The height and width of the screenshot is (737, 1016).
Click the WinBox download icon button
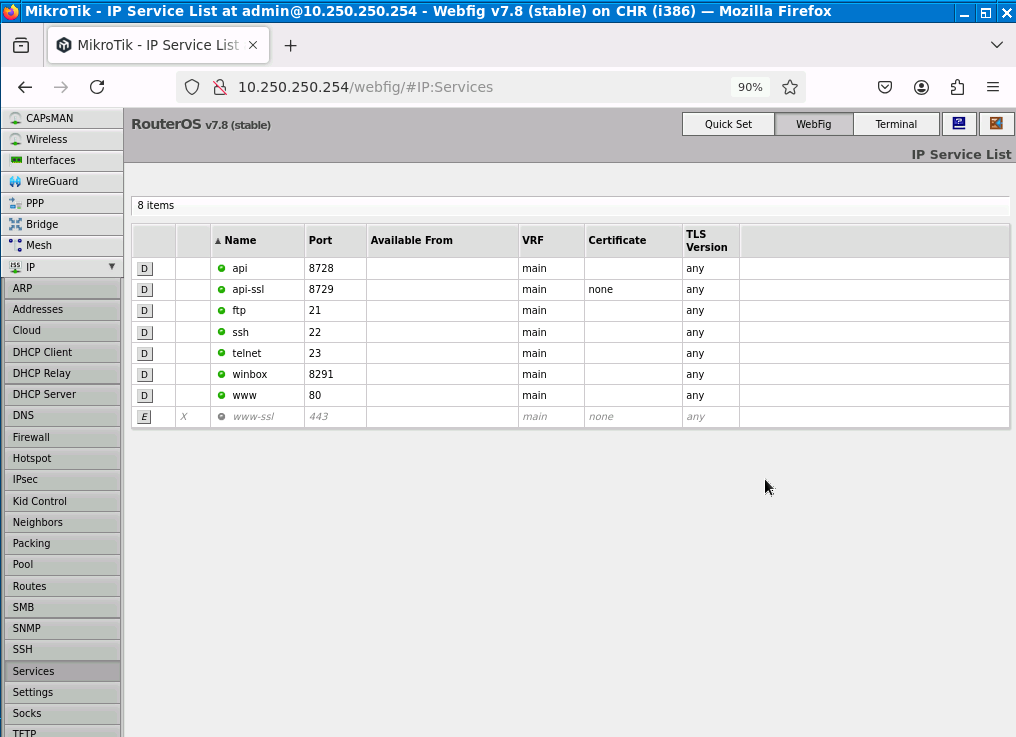[959, 124]
